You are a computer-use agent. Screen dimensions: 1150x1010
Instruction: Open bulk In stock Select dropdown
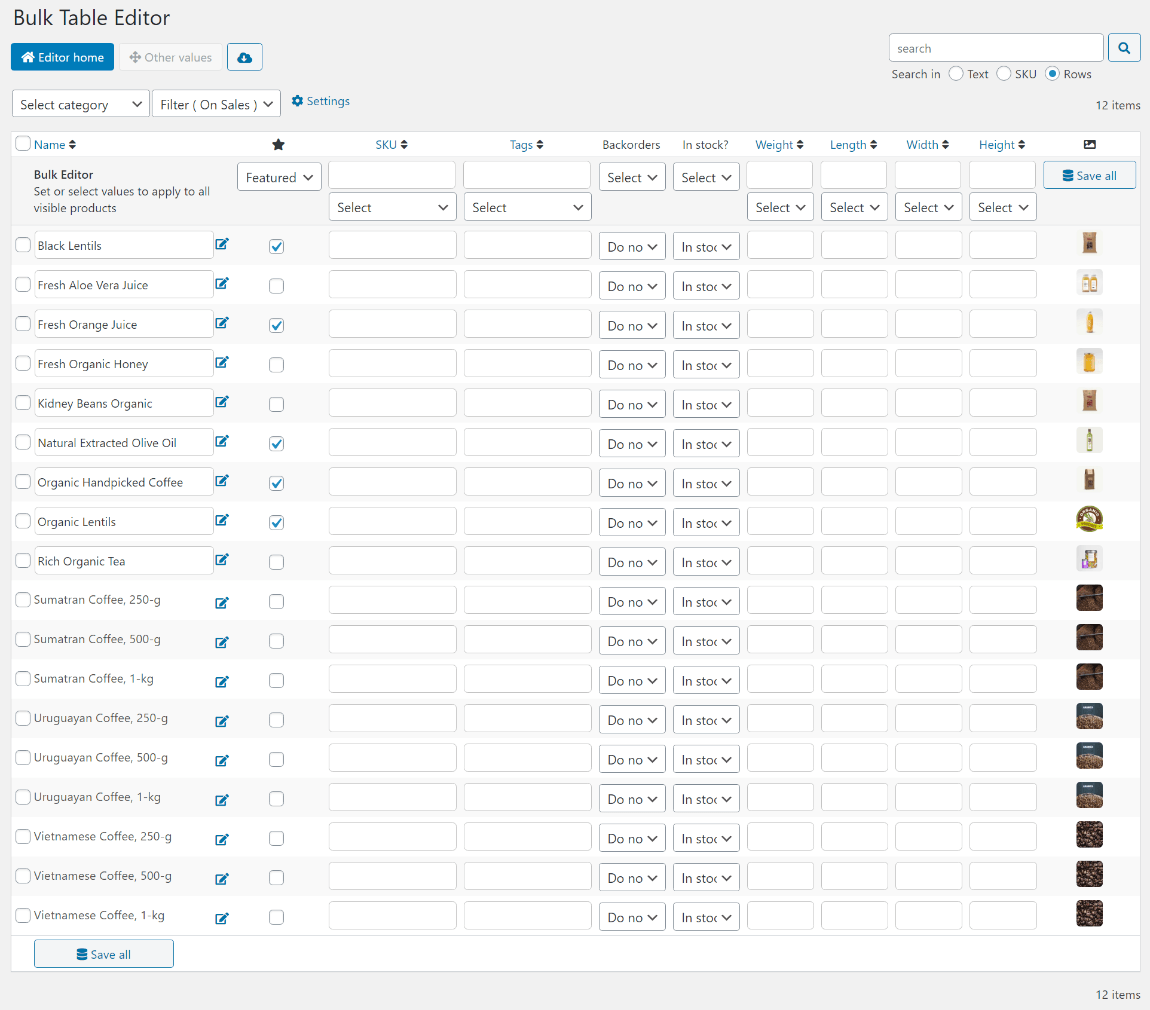tap(706, 177)
